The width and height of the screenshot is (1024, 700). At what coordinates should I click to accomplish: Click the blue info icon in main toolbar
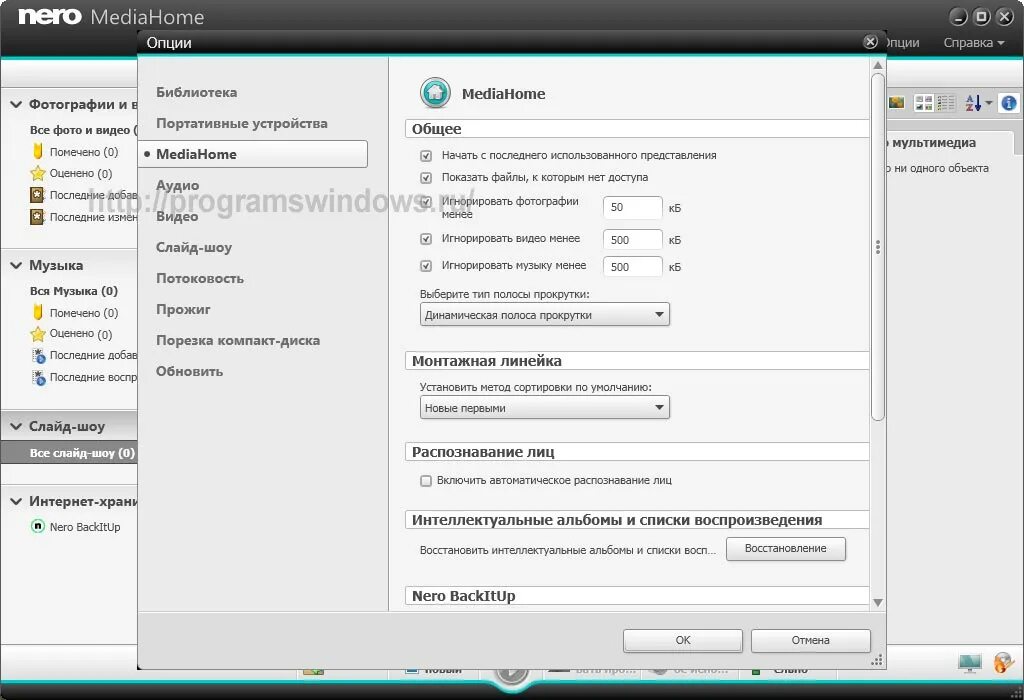click(1009, 103)
